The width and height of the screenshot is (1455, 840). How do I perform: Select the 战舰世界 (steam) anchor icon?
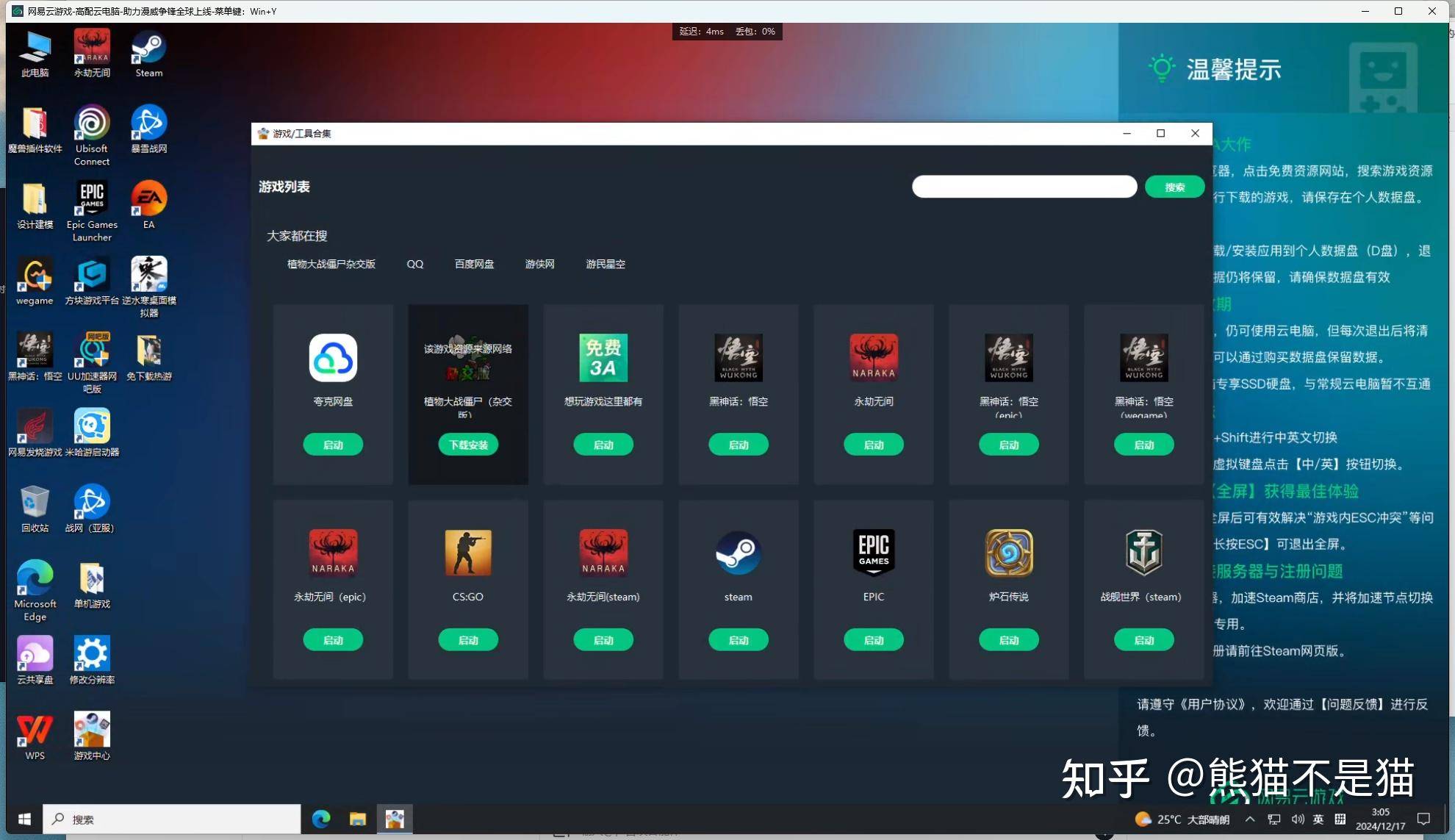coord(1143,553)
